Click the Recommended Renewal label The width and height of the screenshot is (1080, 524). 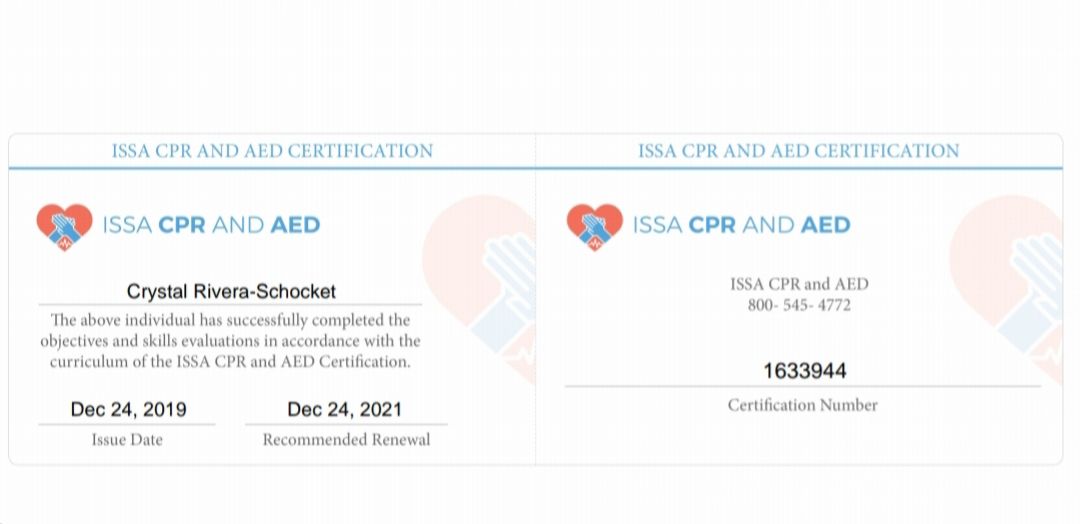[x=346, y=440]
